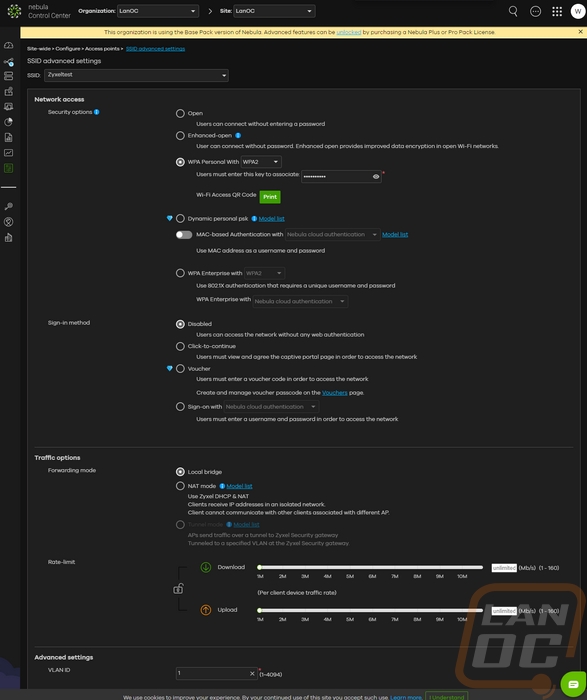Open the stacked devices sidebar icon

click(8, 76)
